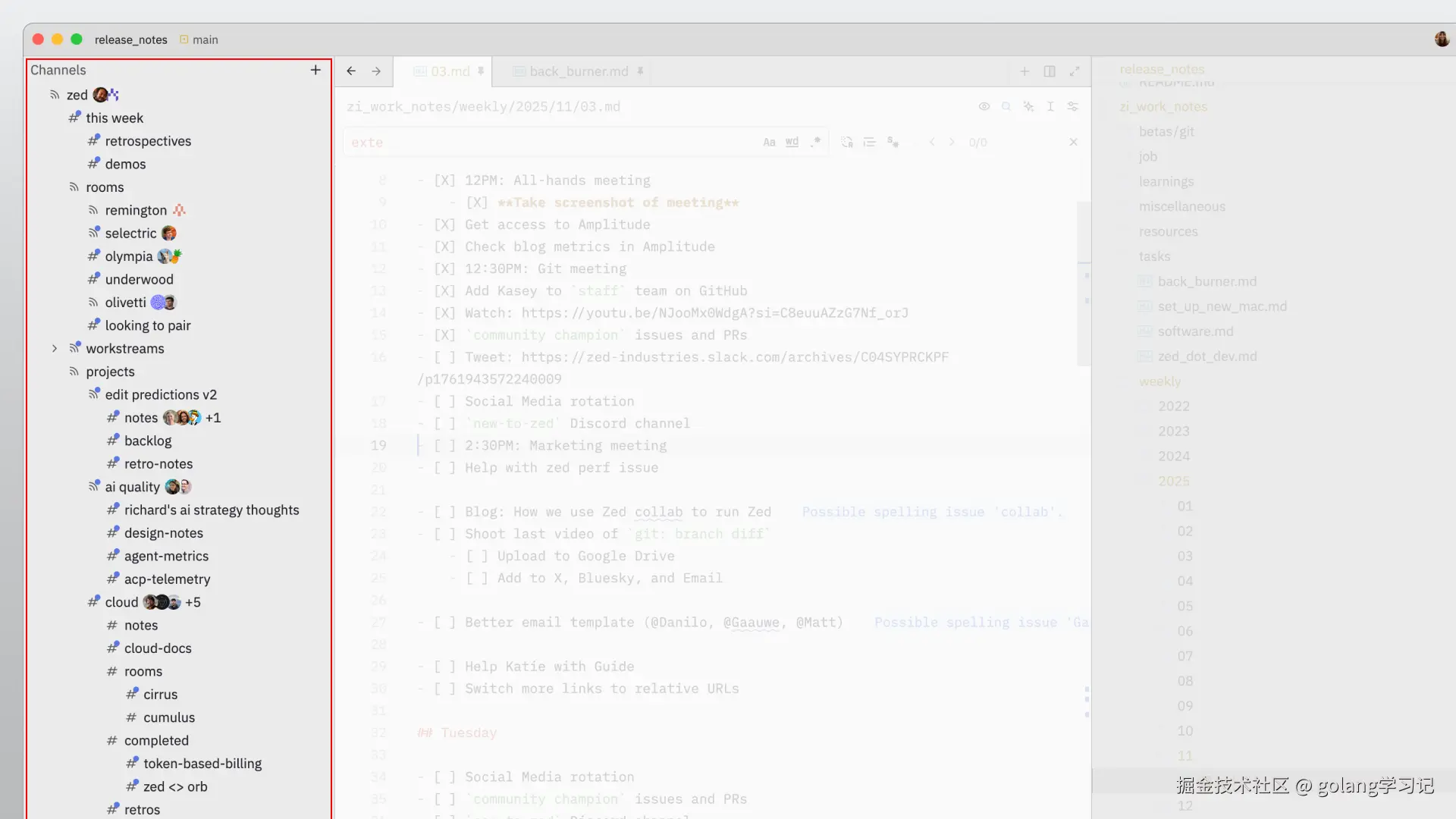This screenshot has width=1456, height=819.
Task: Open the editor controls settings icon
Action: [x=1072, y=107]
